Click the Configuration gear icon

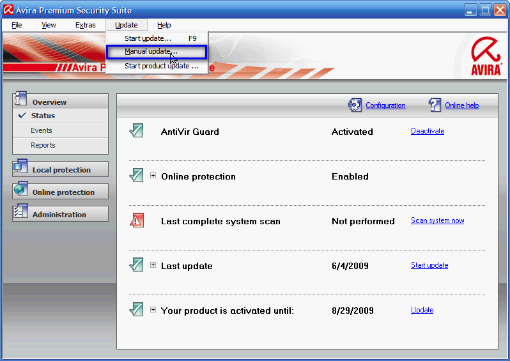pos(355,105)
